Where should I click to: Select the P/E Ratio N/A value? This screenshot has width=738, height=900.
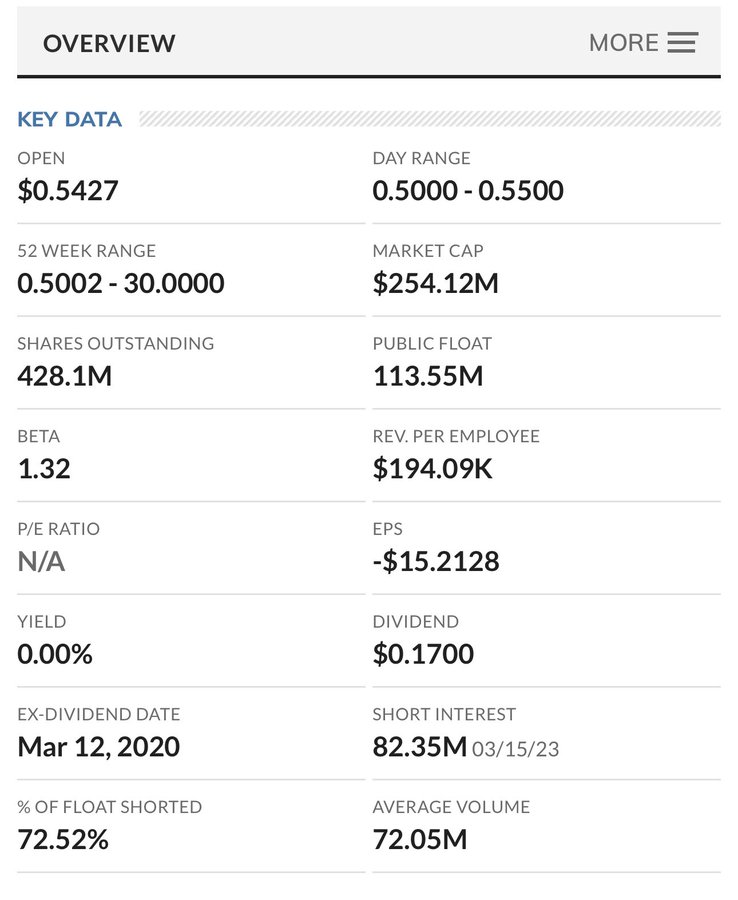41,561
